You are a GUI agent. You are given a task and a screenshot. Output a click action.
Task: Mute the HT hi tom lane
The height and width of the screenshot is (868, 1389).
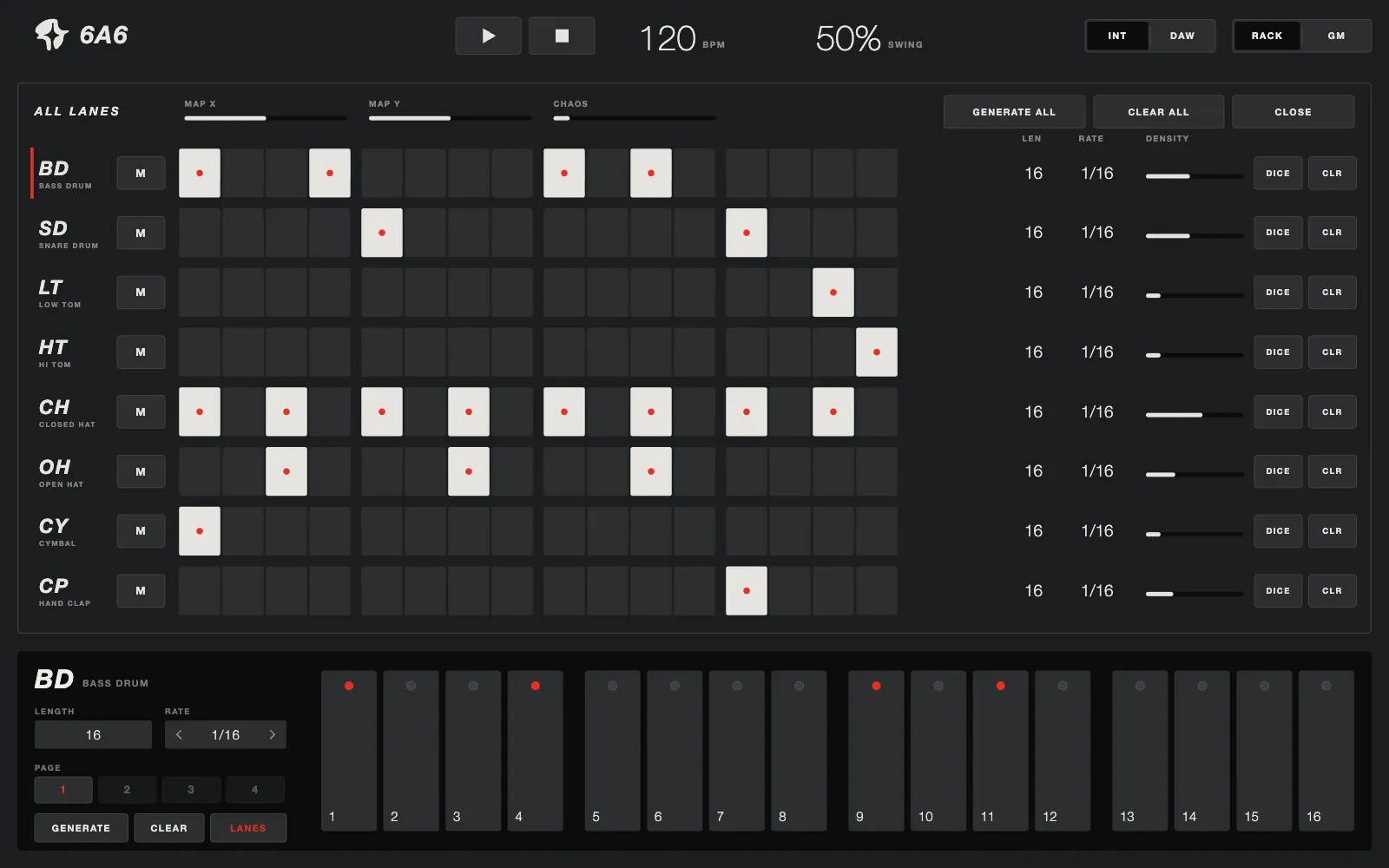pyautogui.click(x=141, y=352)
